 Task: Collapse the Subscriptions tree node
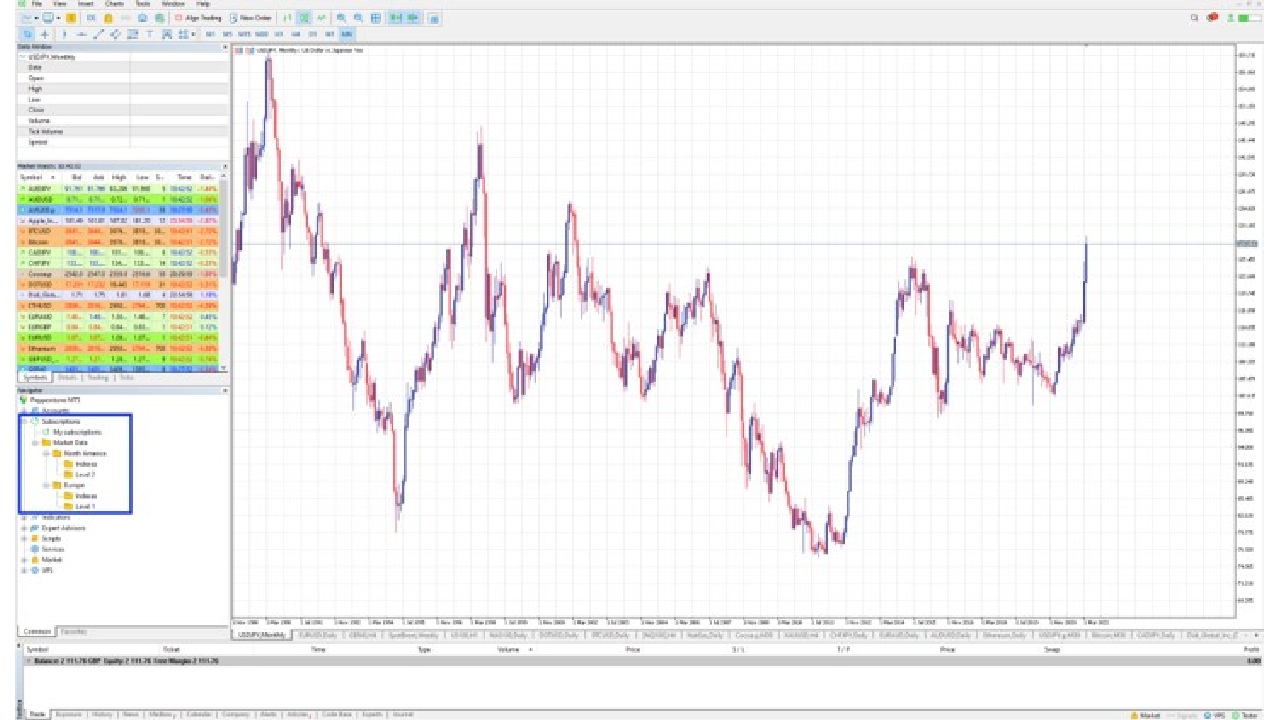coord(23,422)
